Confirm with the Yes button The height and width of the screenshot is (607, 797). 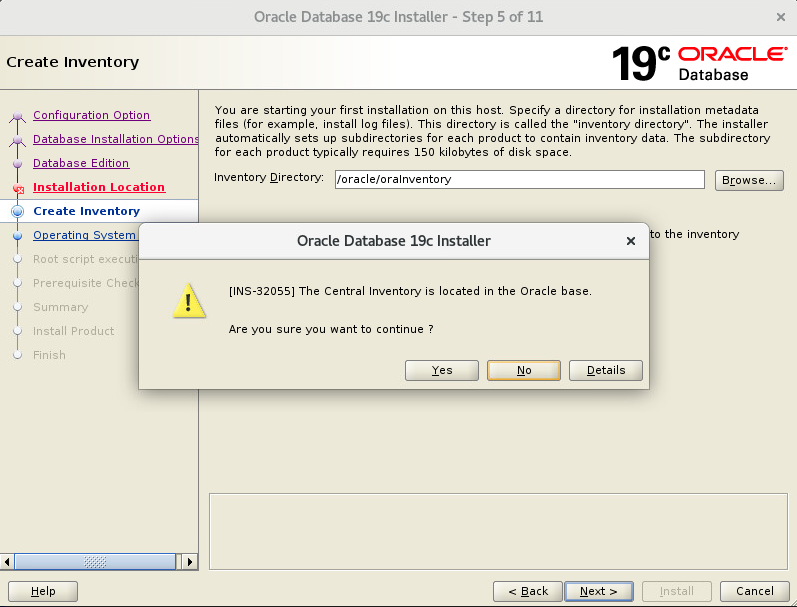pos(441,370)
